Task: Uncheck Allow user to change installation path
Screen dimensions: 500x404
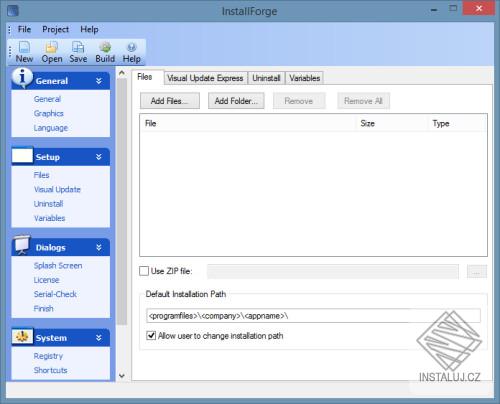Action: coord(151,335)
